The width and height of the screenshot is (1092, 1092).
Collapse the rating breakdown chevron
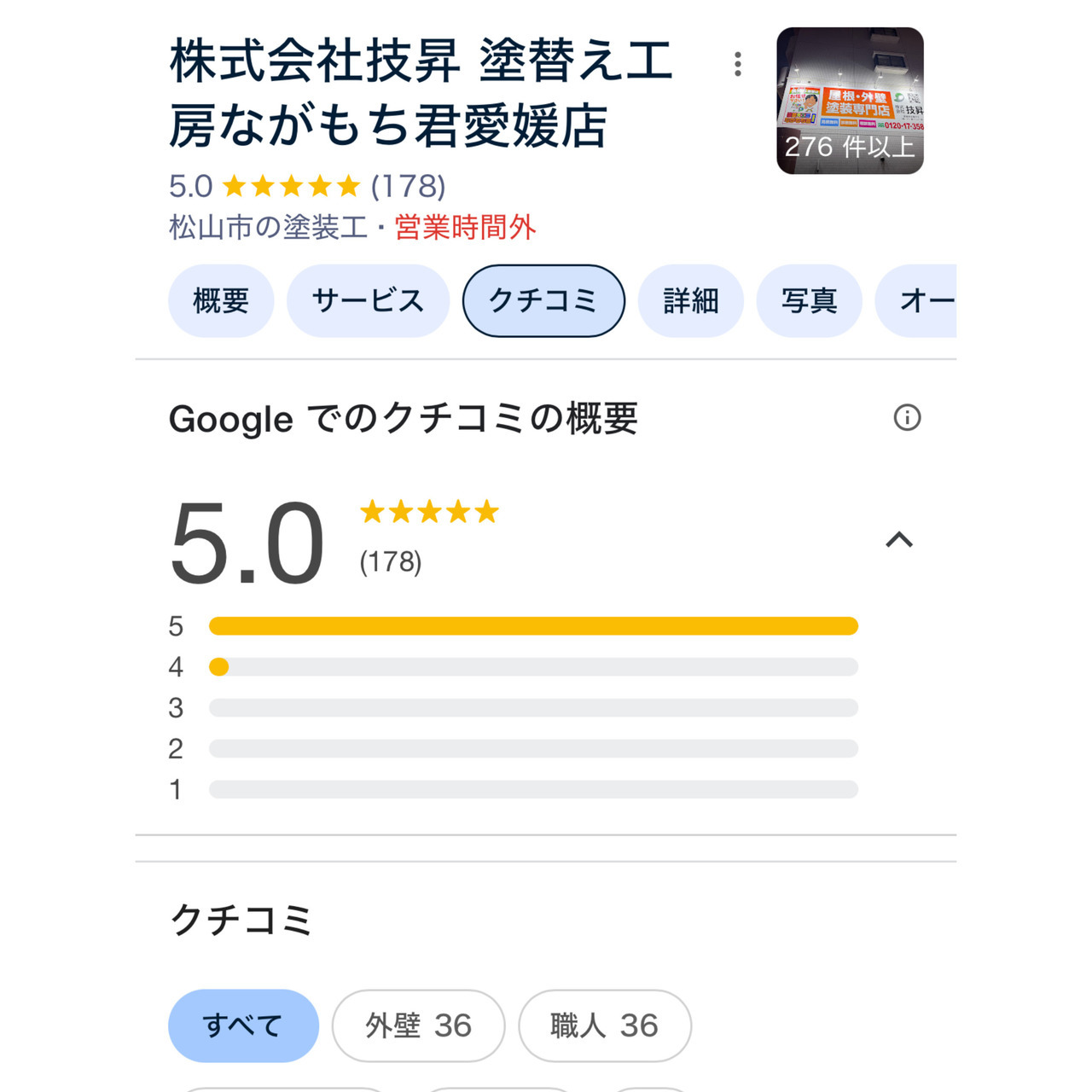point(899,540)
